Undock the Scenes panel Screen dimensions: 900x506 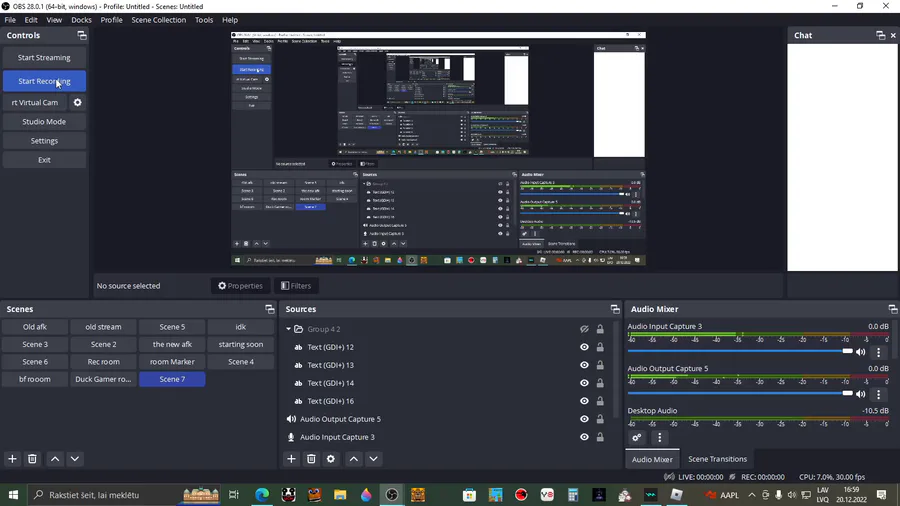pos(270,309)
